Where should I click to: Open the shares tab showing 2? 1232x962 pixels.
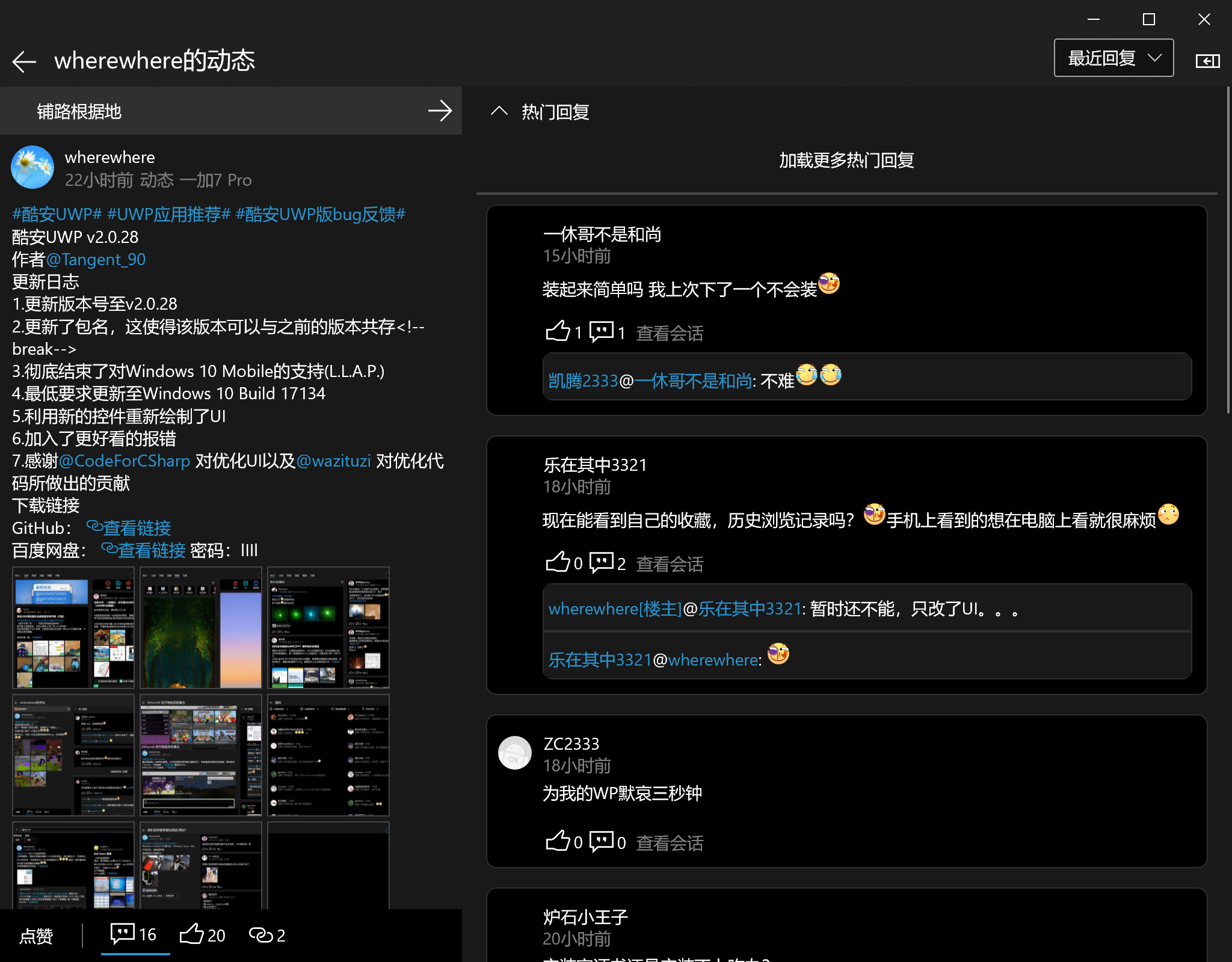pos(267,934)
